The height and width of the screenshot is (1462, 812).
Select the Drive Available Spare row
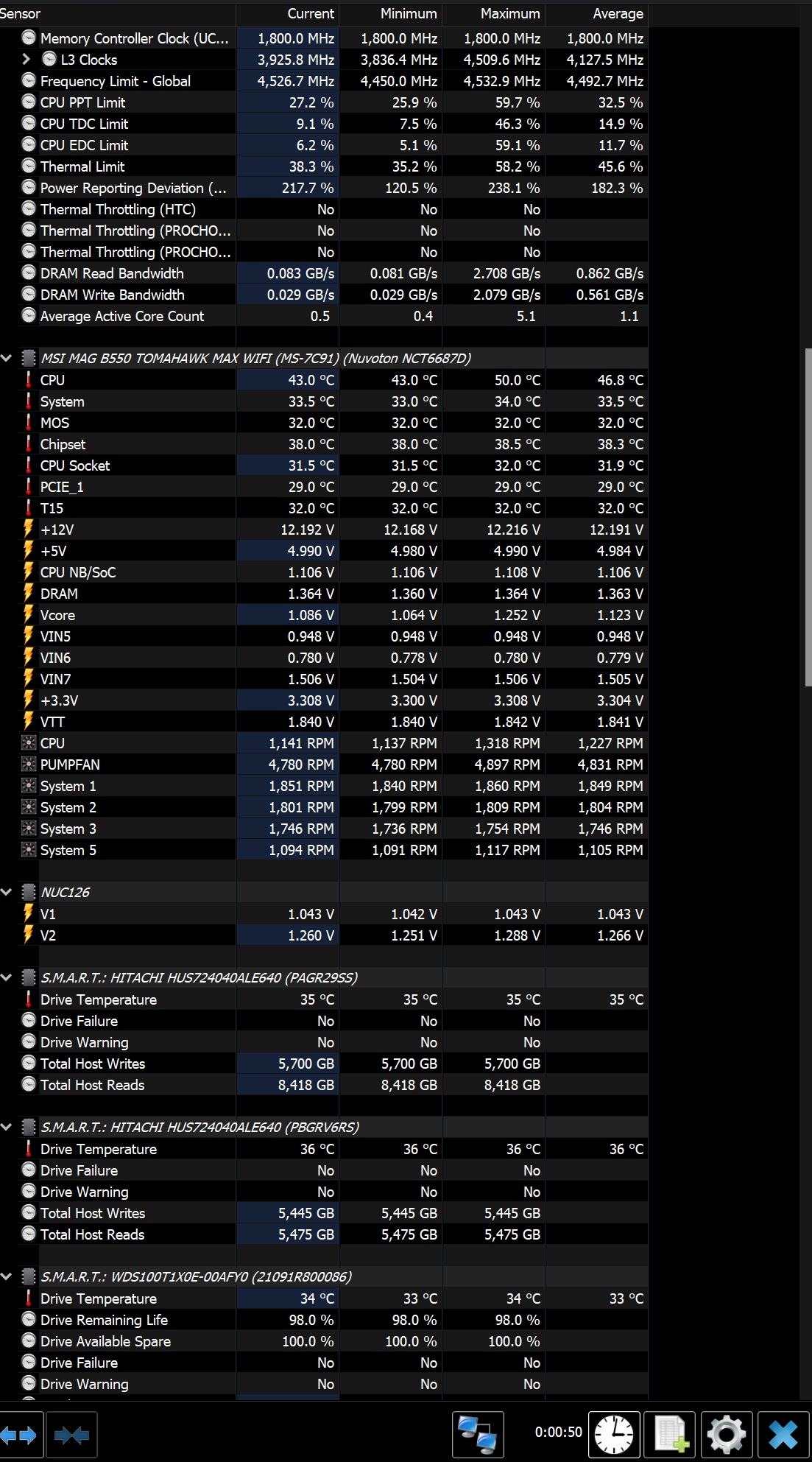point(324,1340)
